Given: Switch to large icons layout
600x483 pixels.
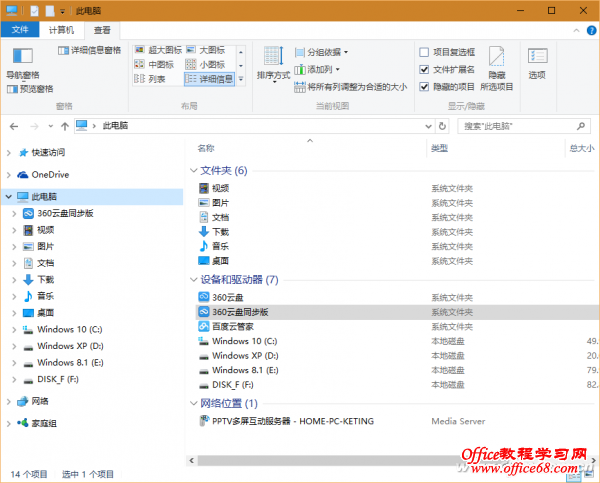Looking at the screenshot, I should (206, 50).
